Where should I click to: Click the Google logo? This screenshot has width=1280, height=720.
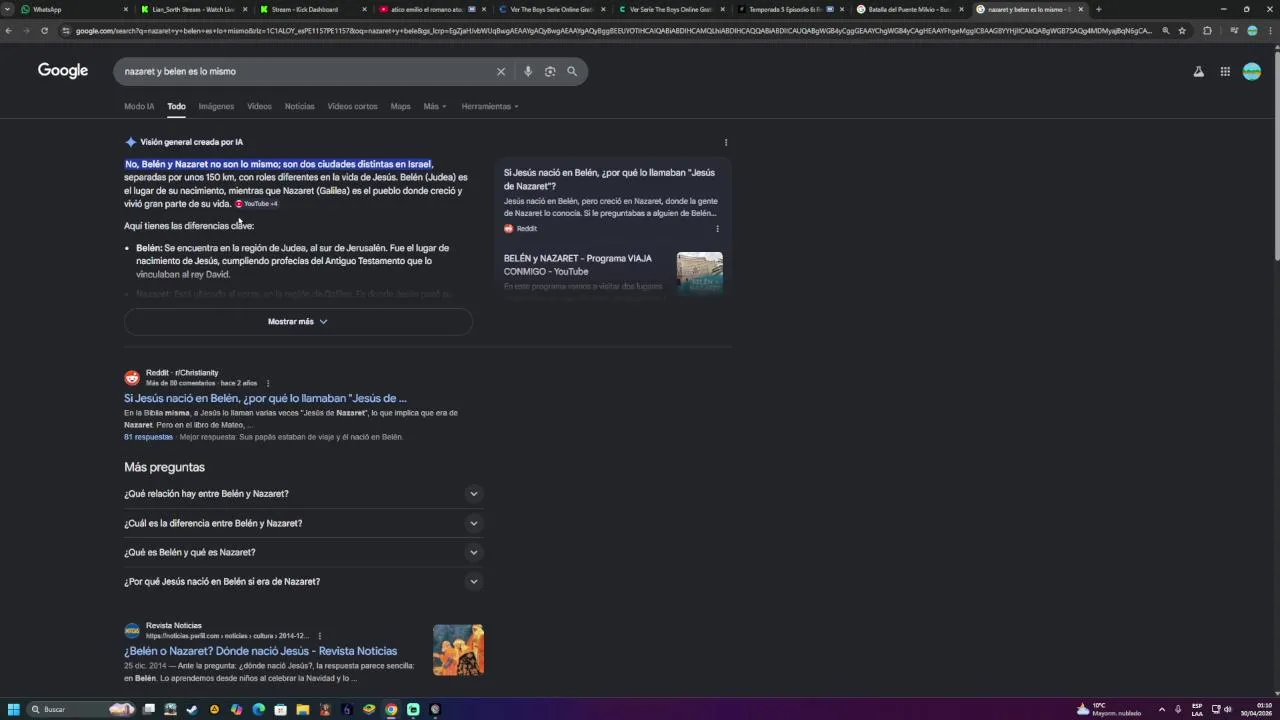pyautogui.click(x=63, y=70)
